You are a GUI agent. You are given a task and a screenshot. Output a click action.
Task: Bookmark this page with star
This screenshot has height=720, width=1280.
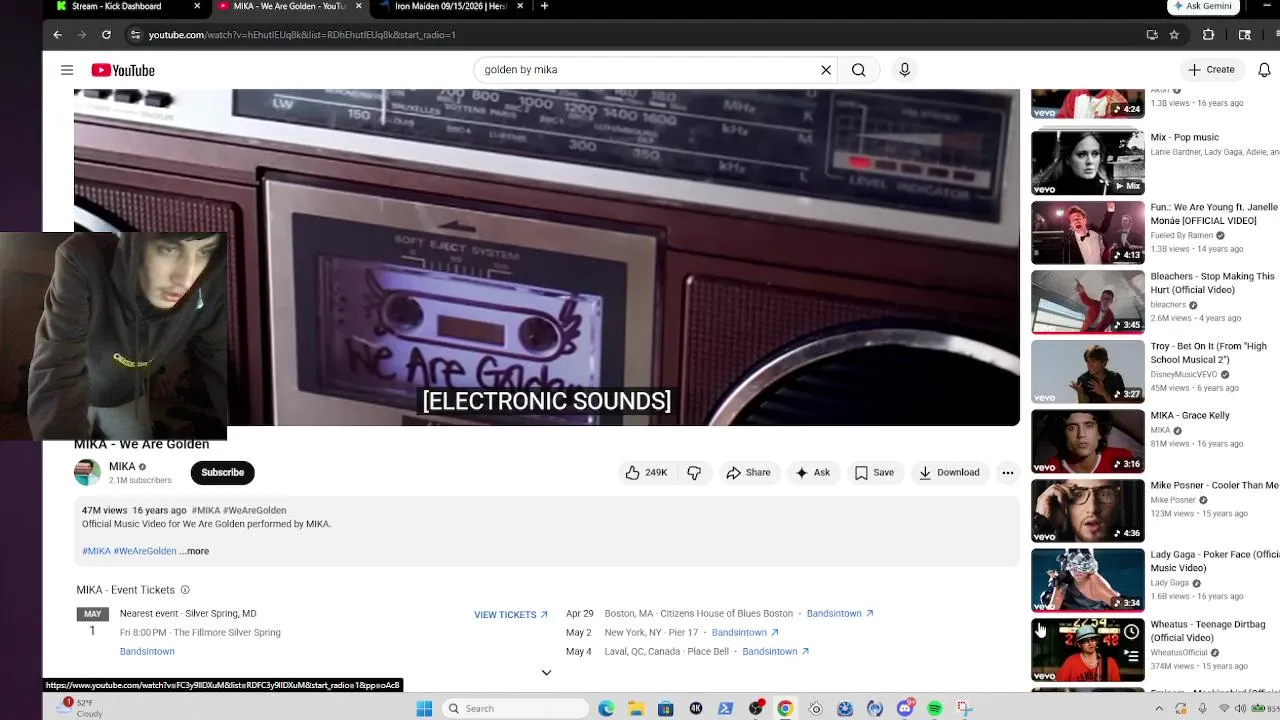coord(1174,35)
